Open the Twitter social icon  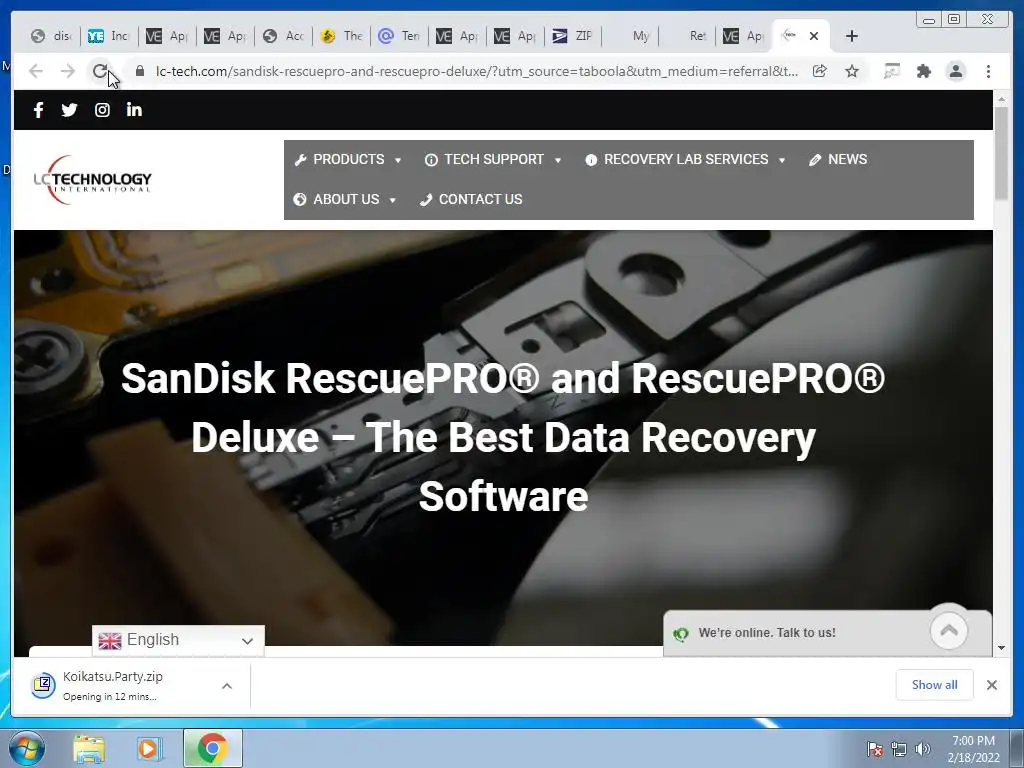tap(69, 110)
